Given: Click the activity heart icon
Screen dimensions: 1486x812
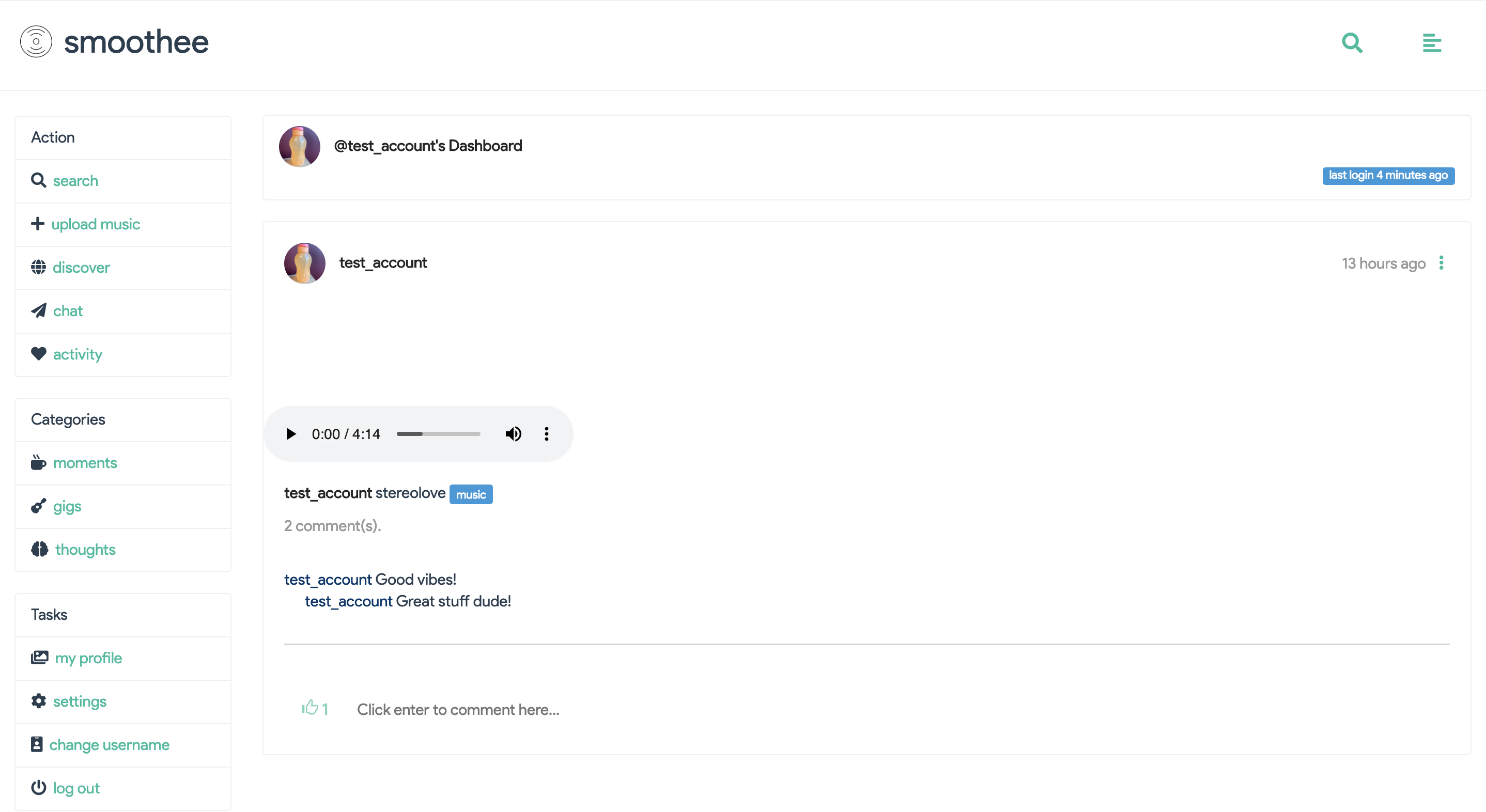Looking at the screenshot, I should [39, 353].
